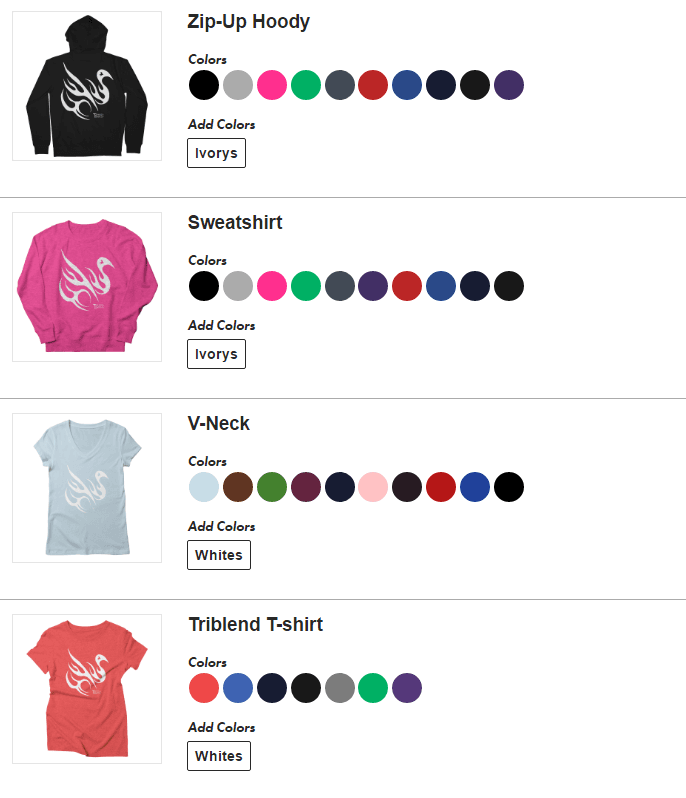Pick the light pink V-Neck color swatch
Screen dimensions: 686x798
pyautogui.click(x=373, y=487)
